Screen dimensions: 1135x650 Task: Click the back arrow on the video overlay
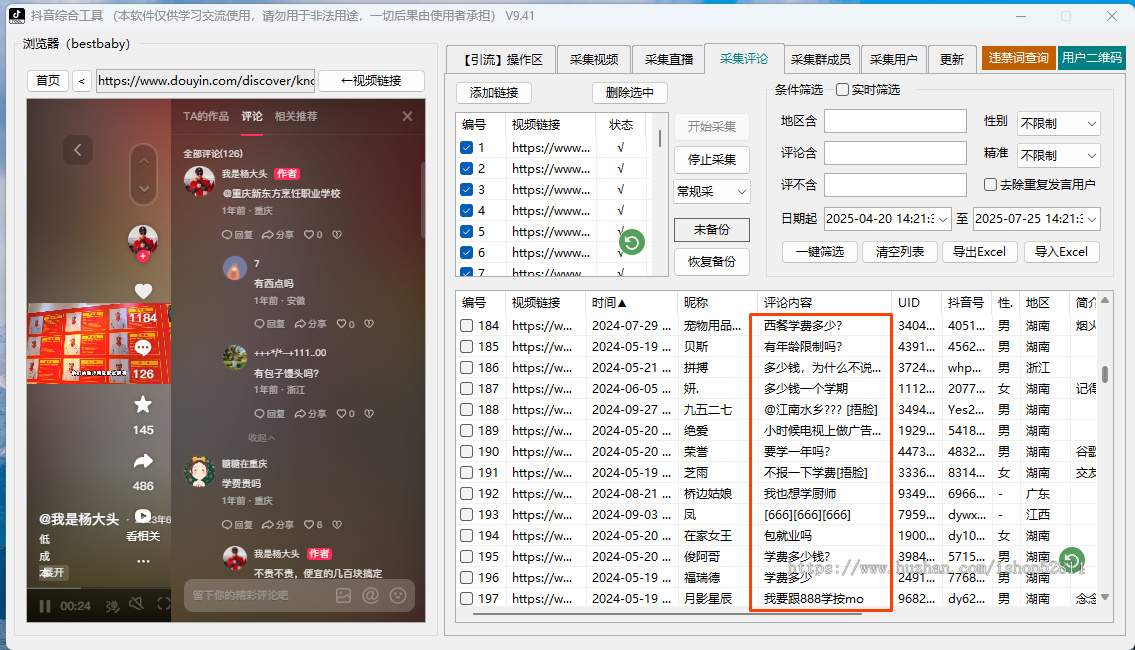click(x=77, y=150)
